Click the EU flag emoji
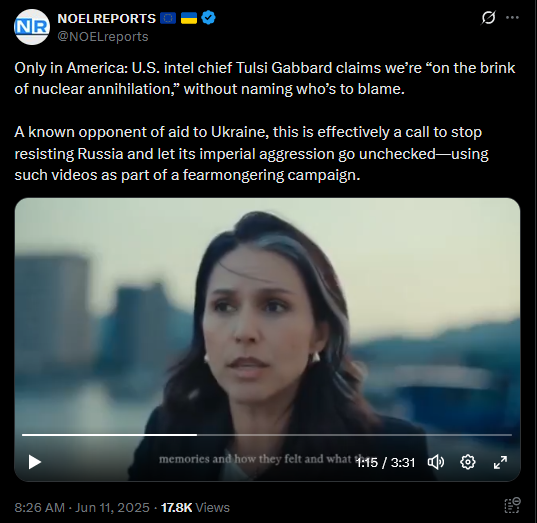Viewport: 537px width, 523px height. click(168, 18)
